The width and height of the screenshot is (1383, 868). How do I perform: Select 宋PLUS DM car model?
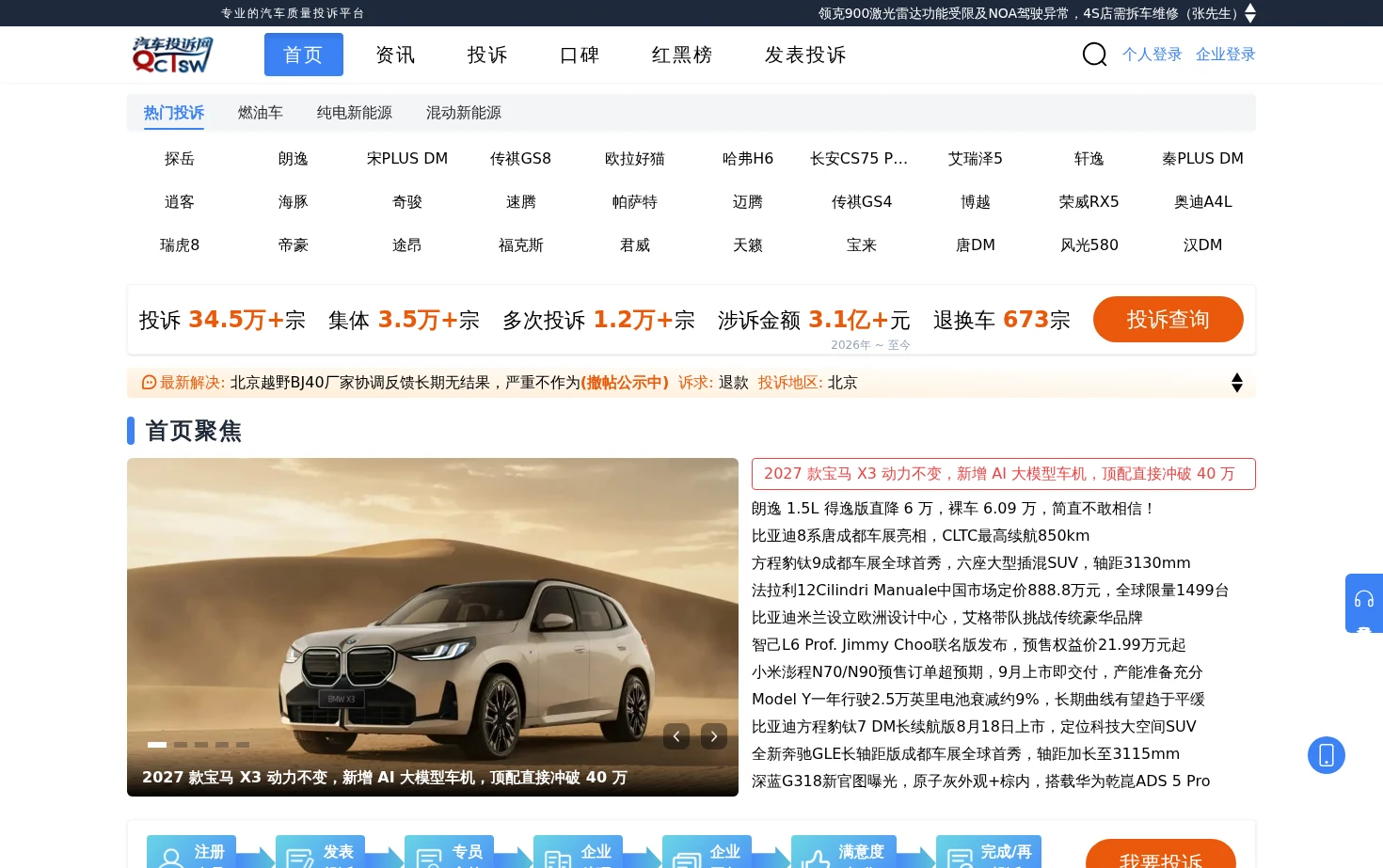[407, 159]
